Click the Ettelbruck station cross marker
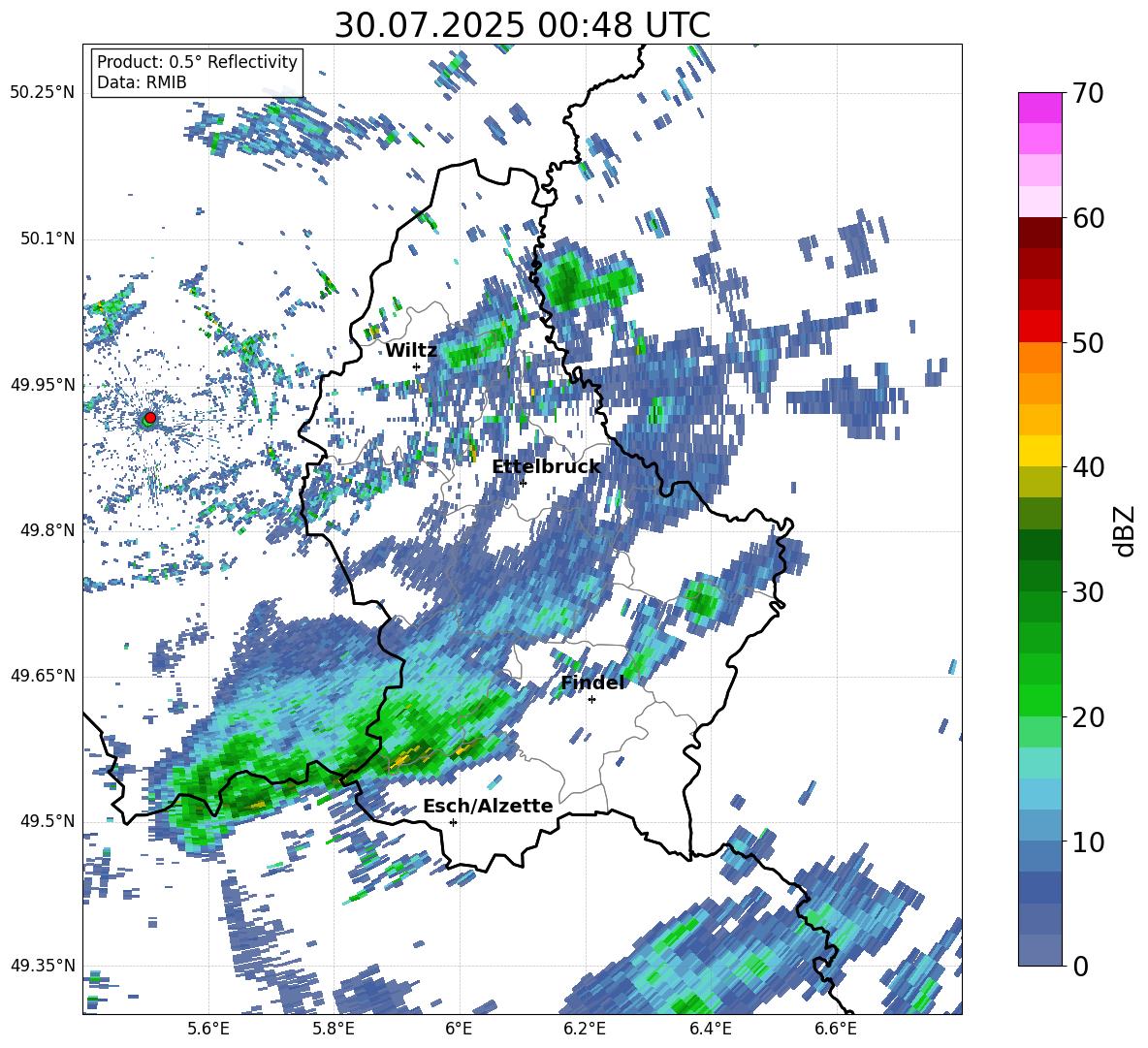 pos(523,483)
